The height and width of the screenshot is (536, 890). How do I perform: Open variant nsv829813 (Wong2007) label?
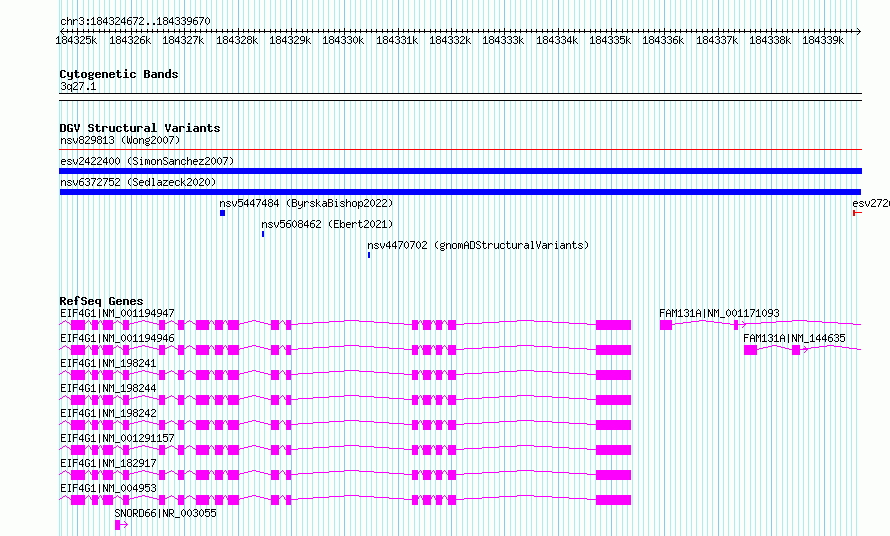pos(120,140)
